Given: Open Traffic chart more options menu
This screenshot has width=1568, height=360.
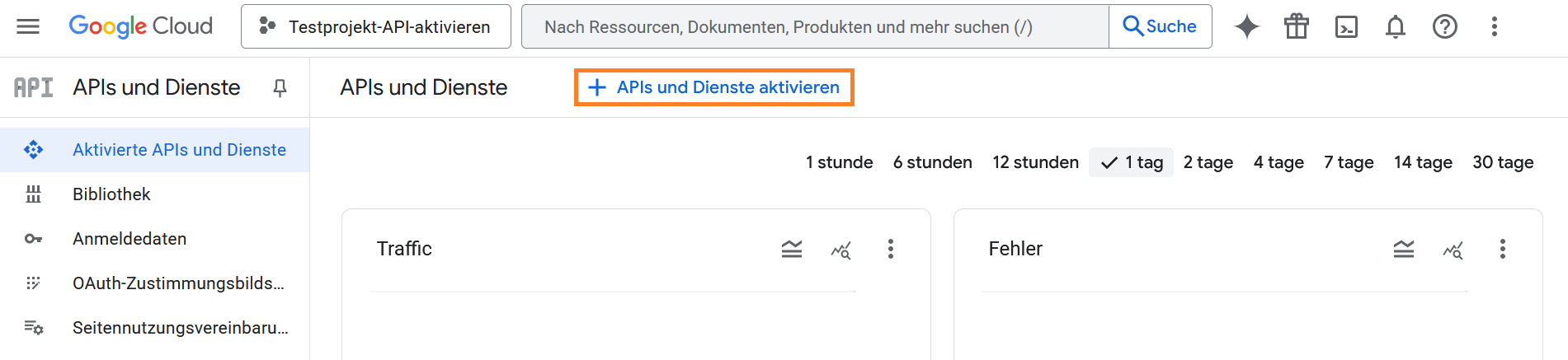Looking at the screenshot, I should click(890, 249).
